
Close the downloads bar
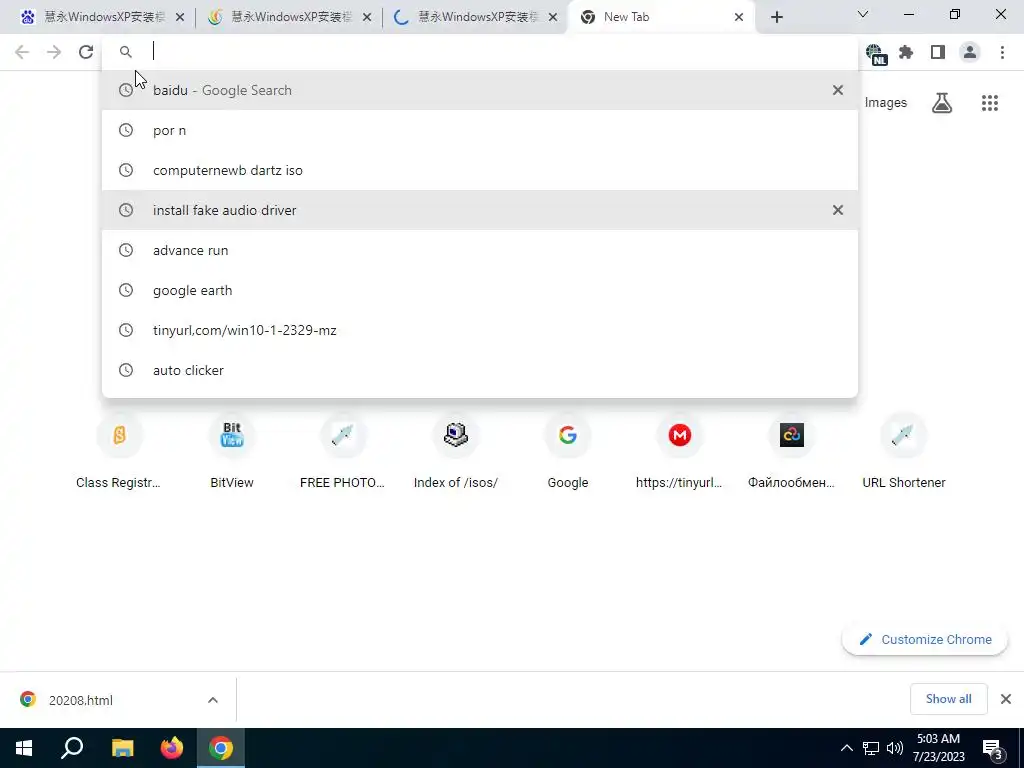1006,699
